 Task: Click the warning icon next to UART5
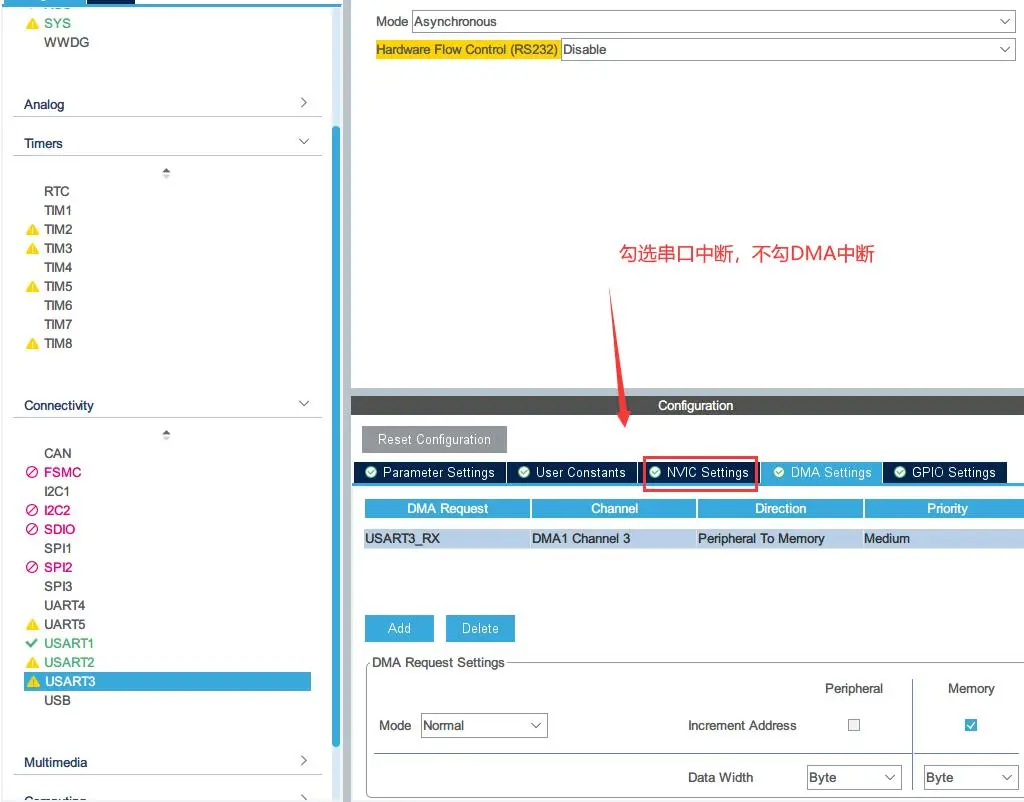pyautogui.click(x=32, y=625)
